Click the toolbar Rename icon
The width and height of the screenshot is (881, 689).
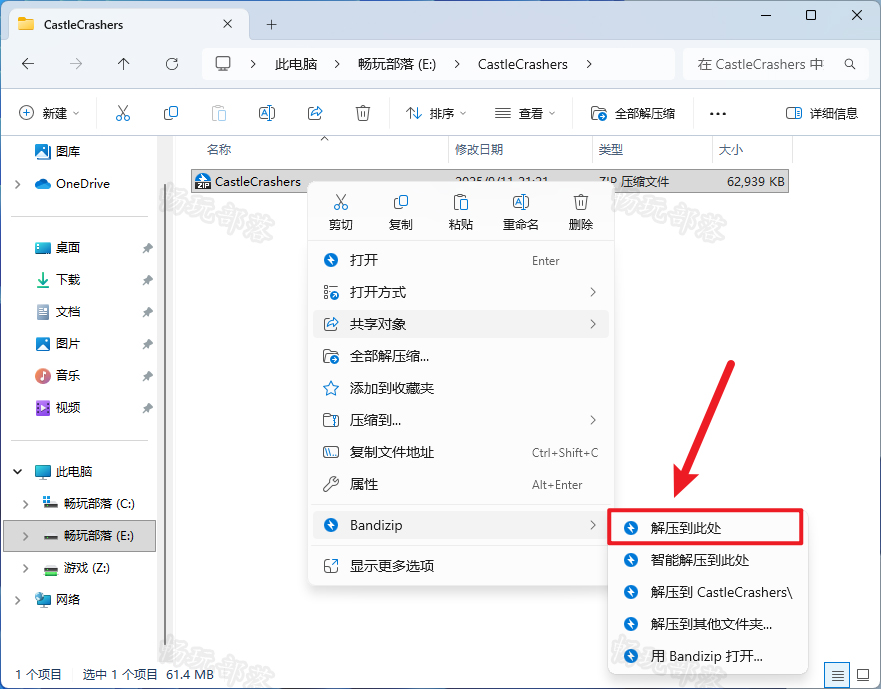(267, 113)
